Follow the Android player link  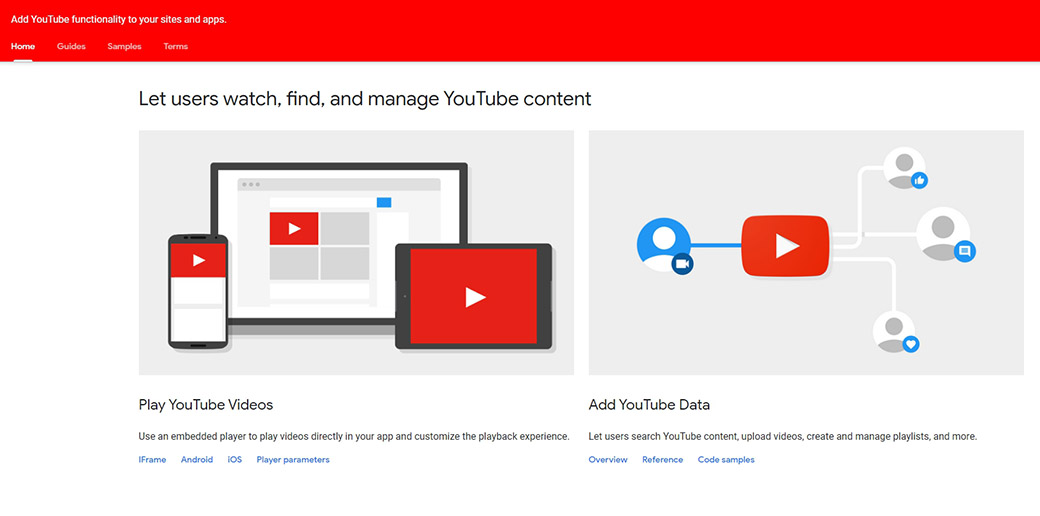click(x=197, y=460)
